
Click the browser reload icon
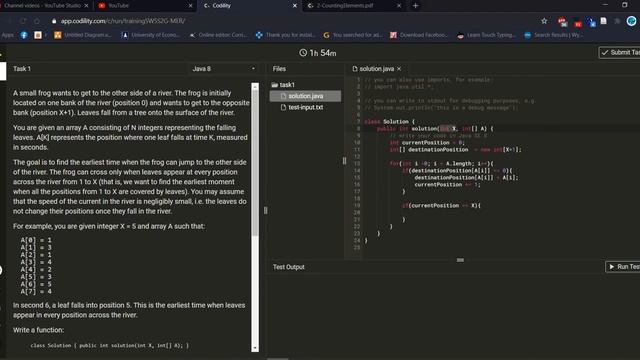pos(23,21)
